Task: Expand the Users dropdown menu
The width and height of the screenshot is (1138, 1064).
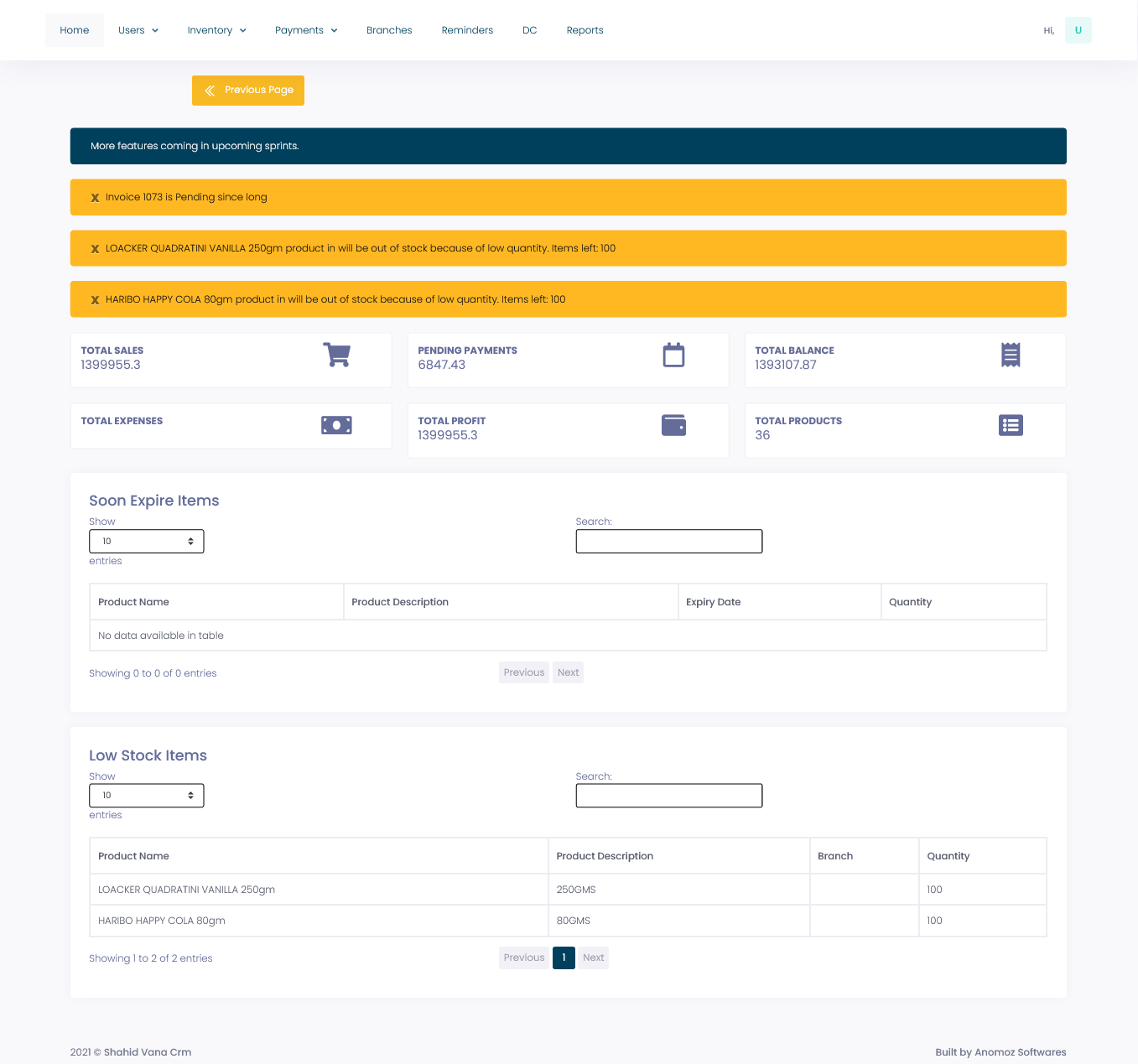Action: [x=138, y=29]
